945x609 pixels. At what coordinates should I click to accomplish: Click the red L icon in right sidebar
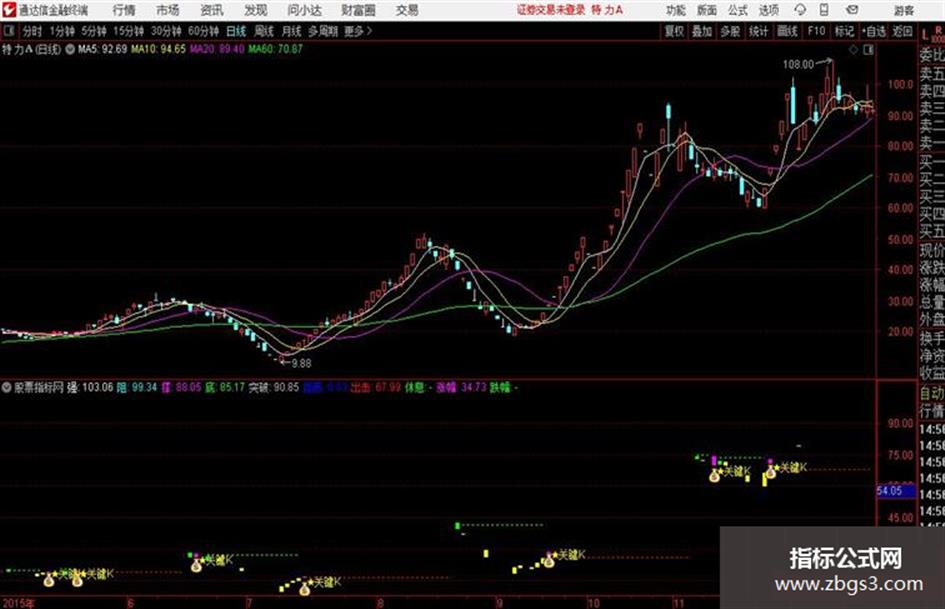click(925, 35)
